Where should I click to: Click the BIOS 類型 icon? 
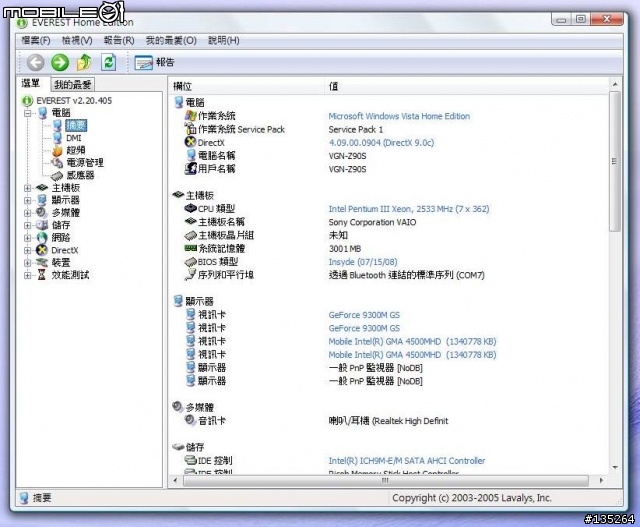(x=191, y=262)
